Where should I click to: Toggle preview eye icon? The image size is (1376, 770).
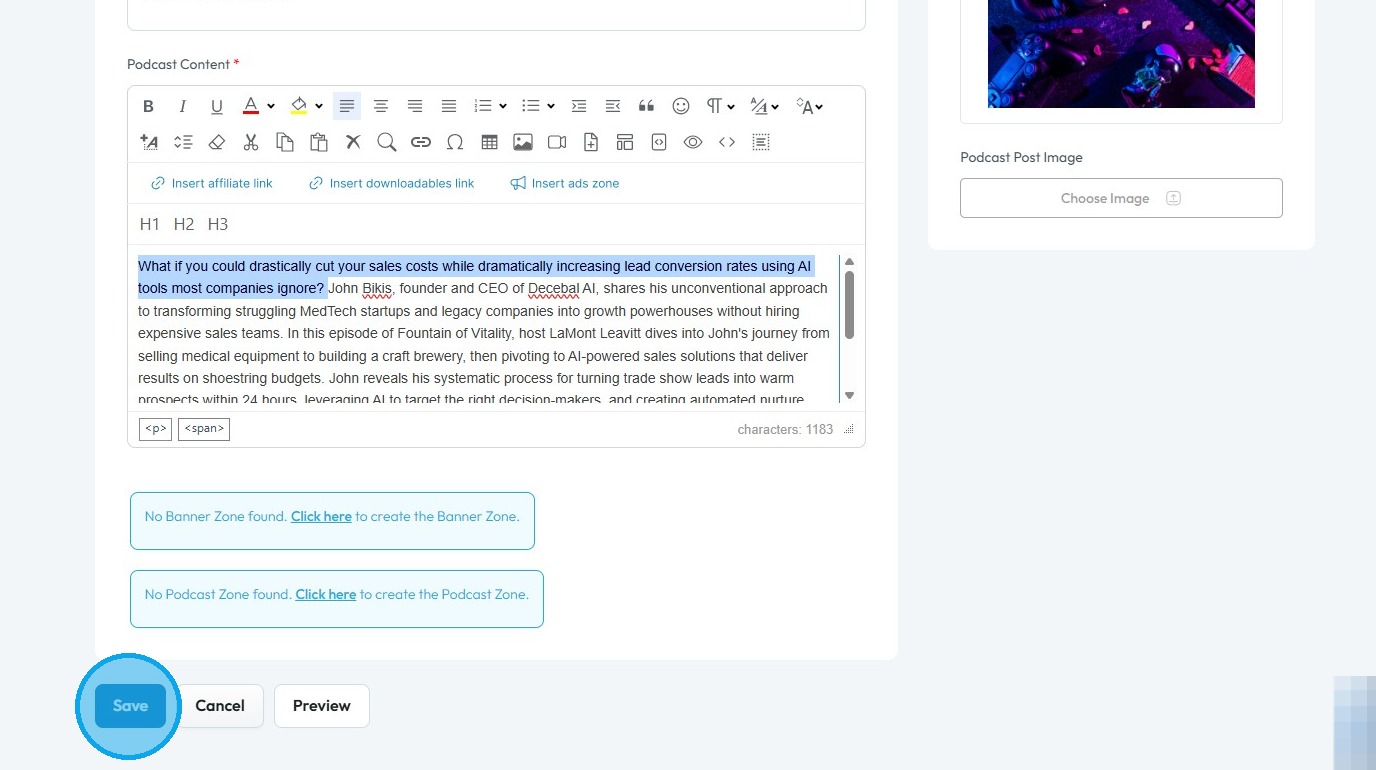click(693, 142)
